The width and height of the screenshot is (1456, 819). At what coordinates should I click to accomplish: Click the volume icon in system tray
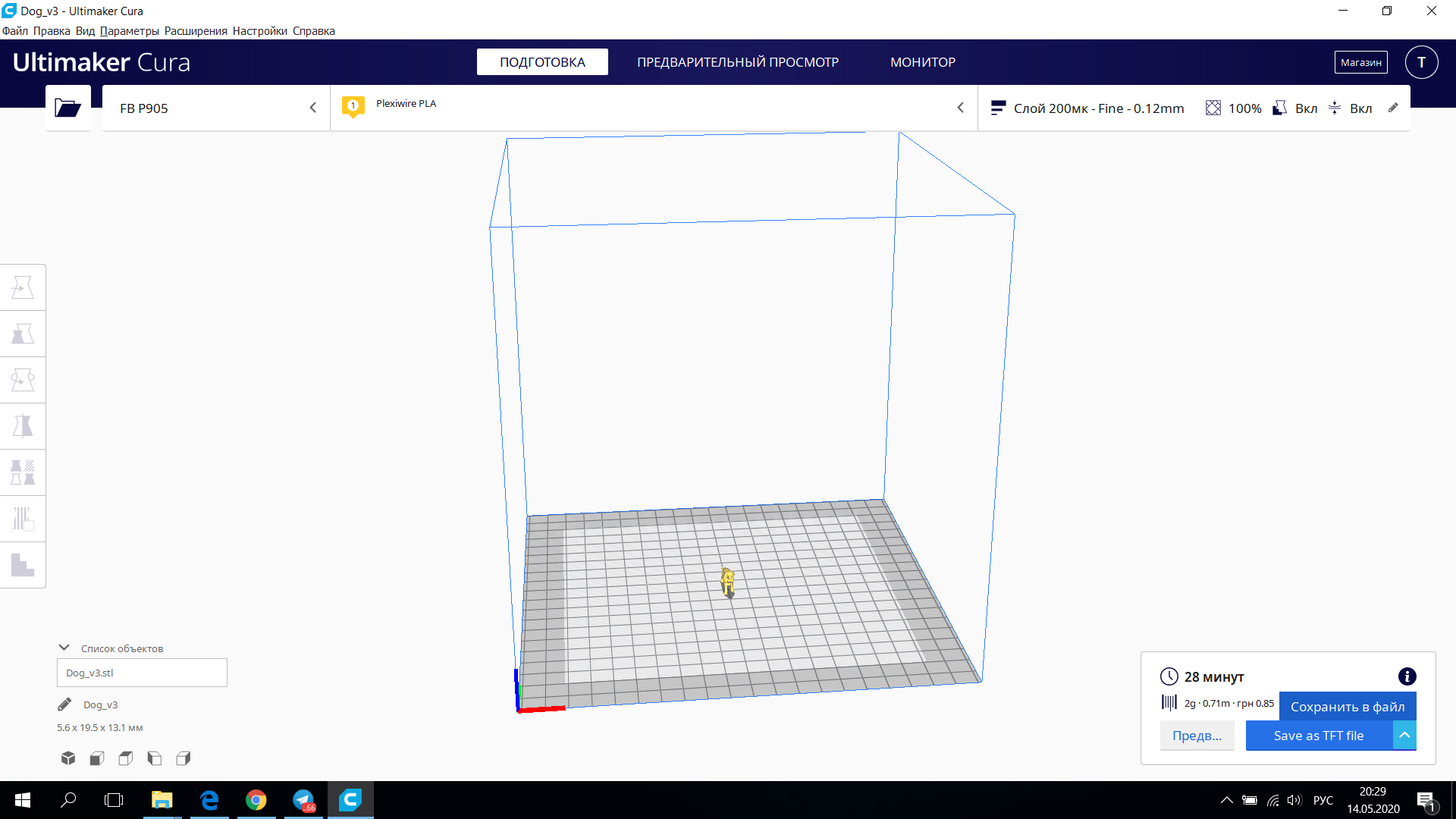click(1294, 800)
